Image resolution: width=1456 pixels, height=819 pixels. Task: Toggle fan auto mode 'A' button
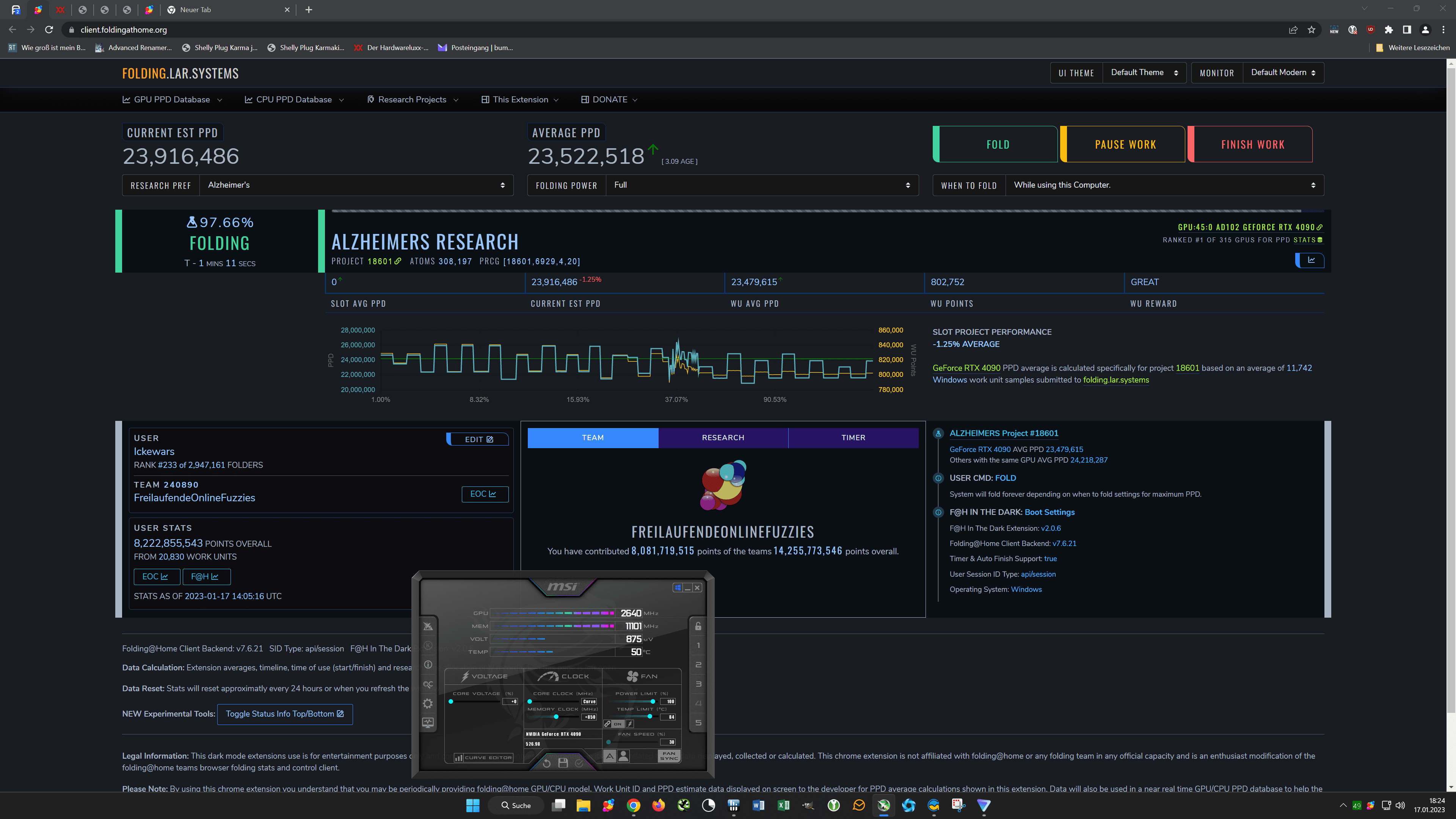pos(609,756)
